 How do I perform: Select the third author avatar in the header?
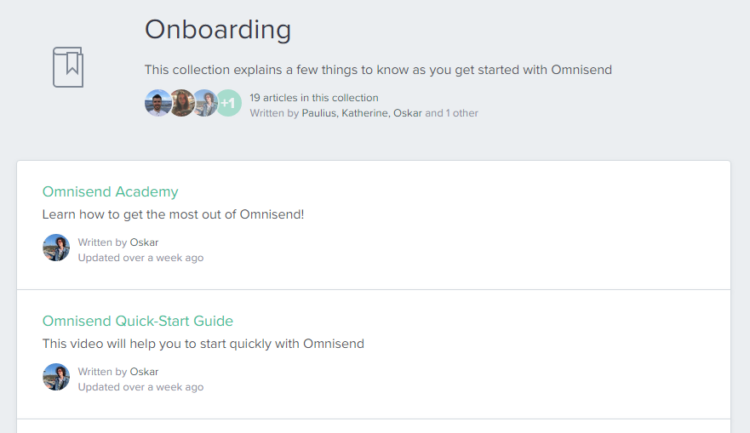click(205, 103)
